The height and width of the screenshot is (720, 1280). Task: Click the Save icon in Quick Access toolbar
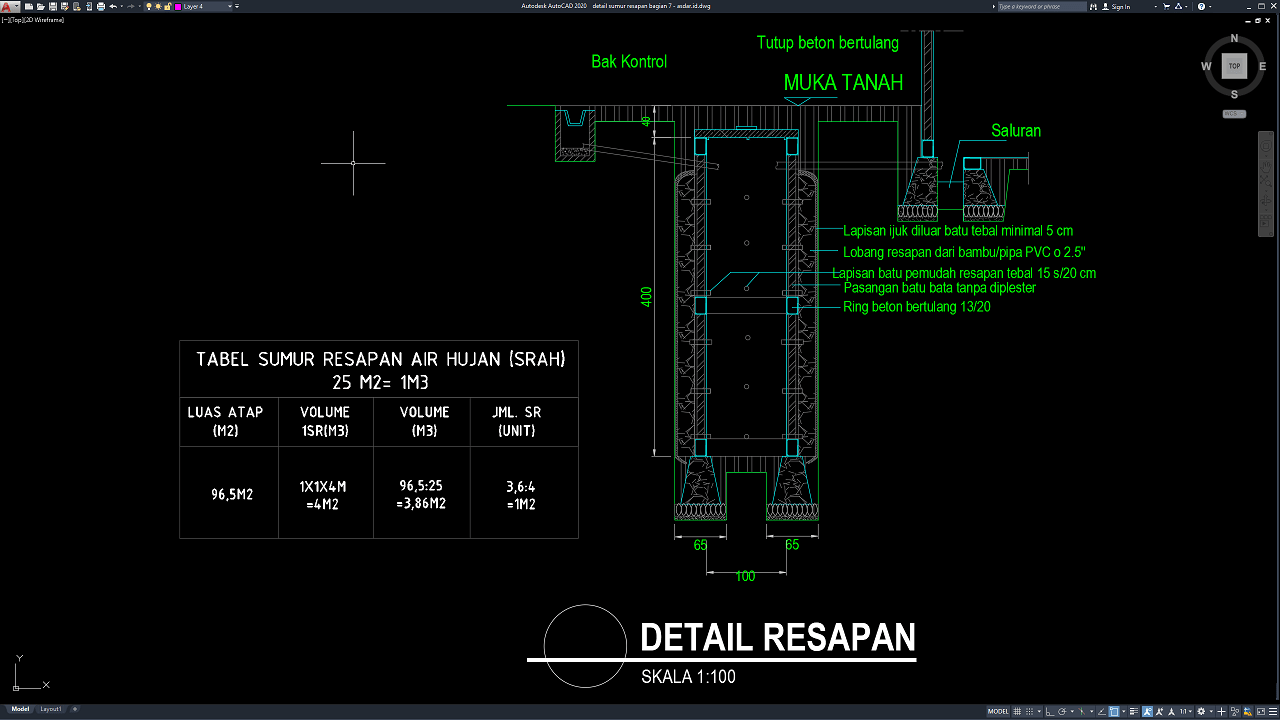pyautogui.click(x=52, y=6)
